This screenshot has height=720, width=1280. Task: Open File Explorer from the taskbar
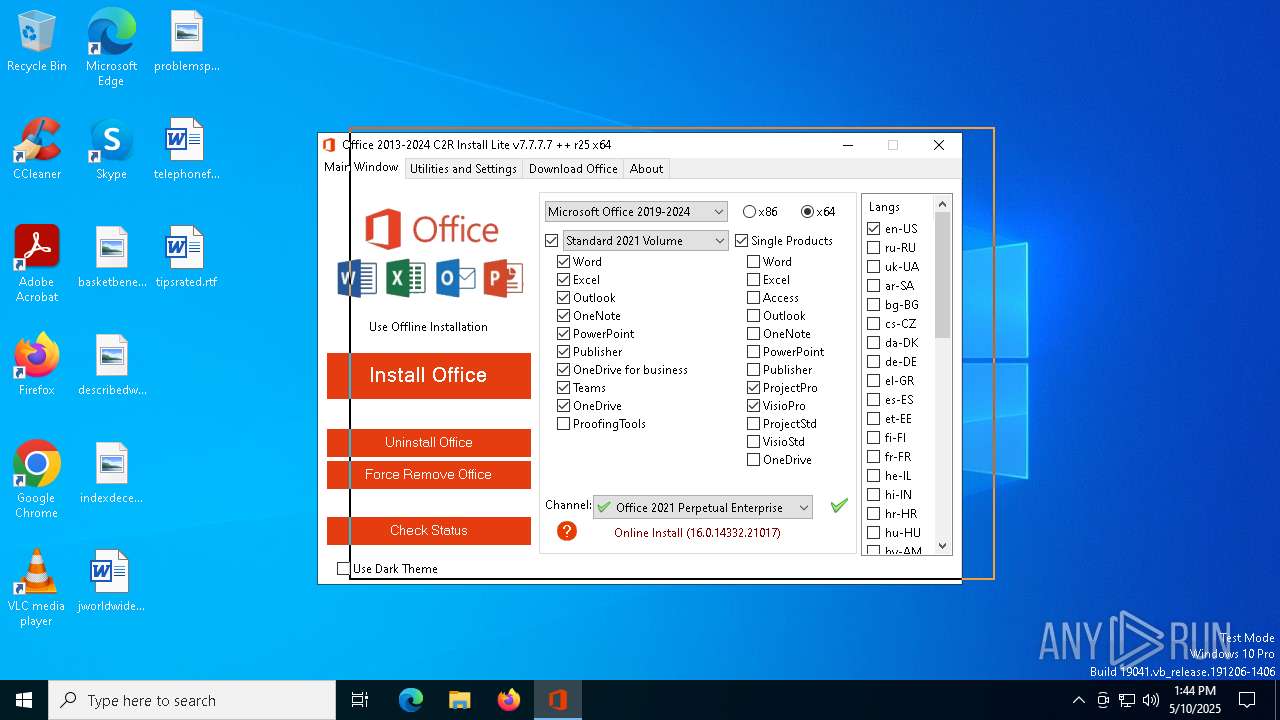coord(459,700)
